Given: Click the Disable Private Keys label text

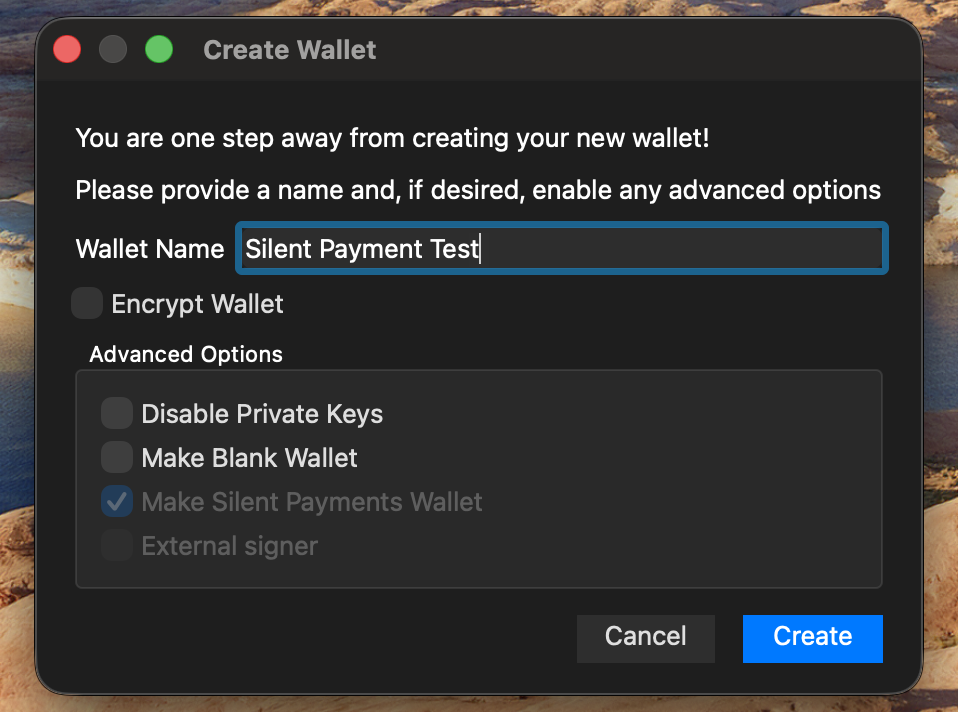Looking at the screenshot, I should (x=262, y=413).
